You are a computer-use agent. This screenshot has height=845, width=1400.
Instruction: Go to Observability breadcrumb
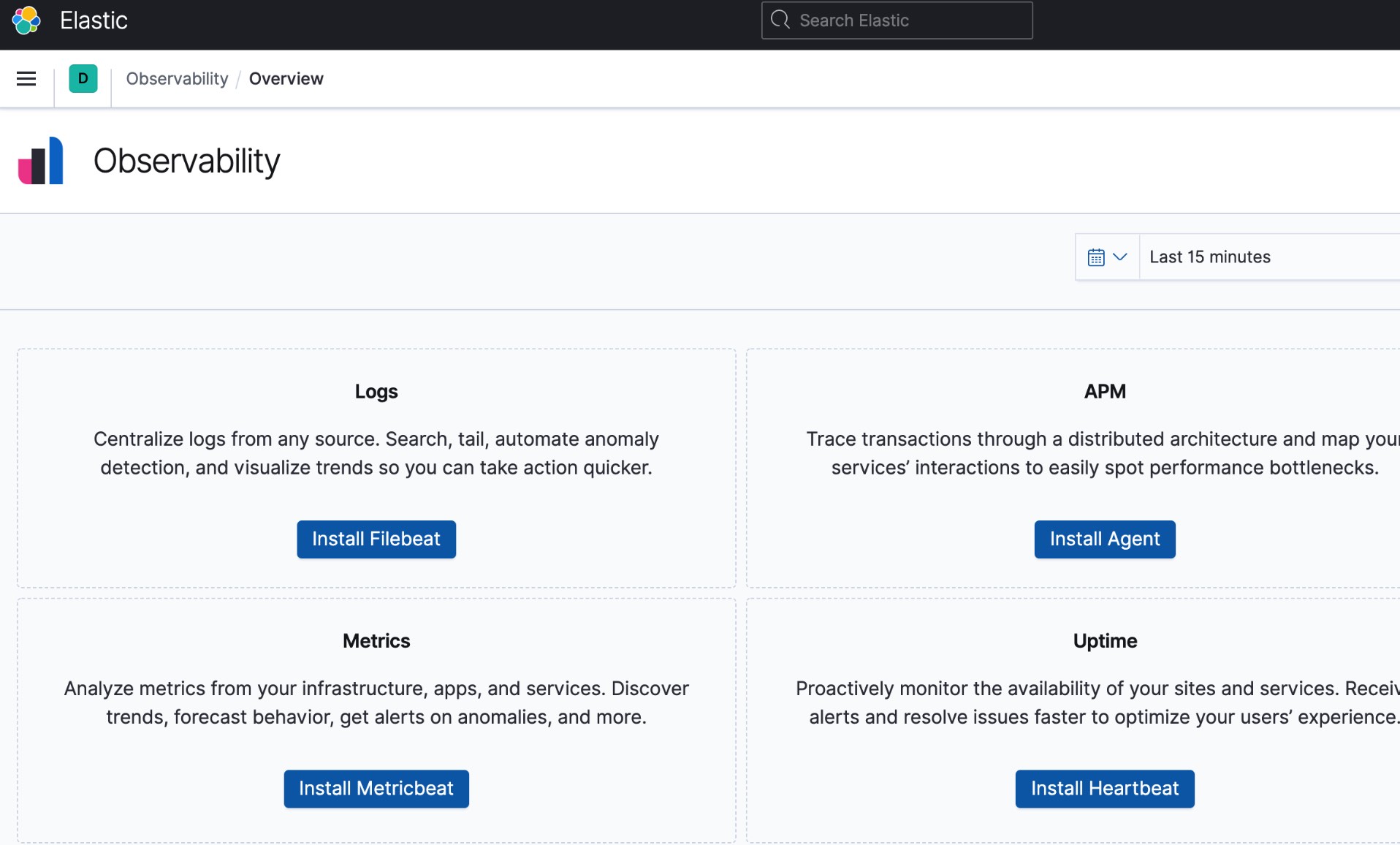tap(177, 79)
